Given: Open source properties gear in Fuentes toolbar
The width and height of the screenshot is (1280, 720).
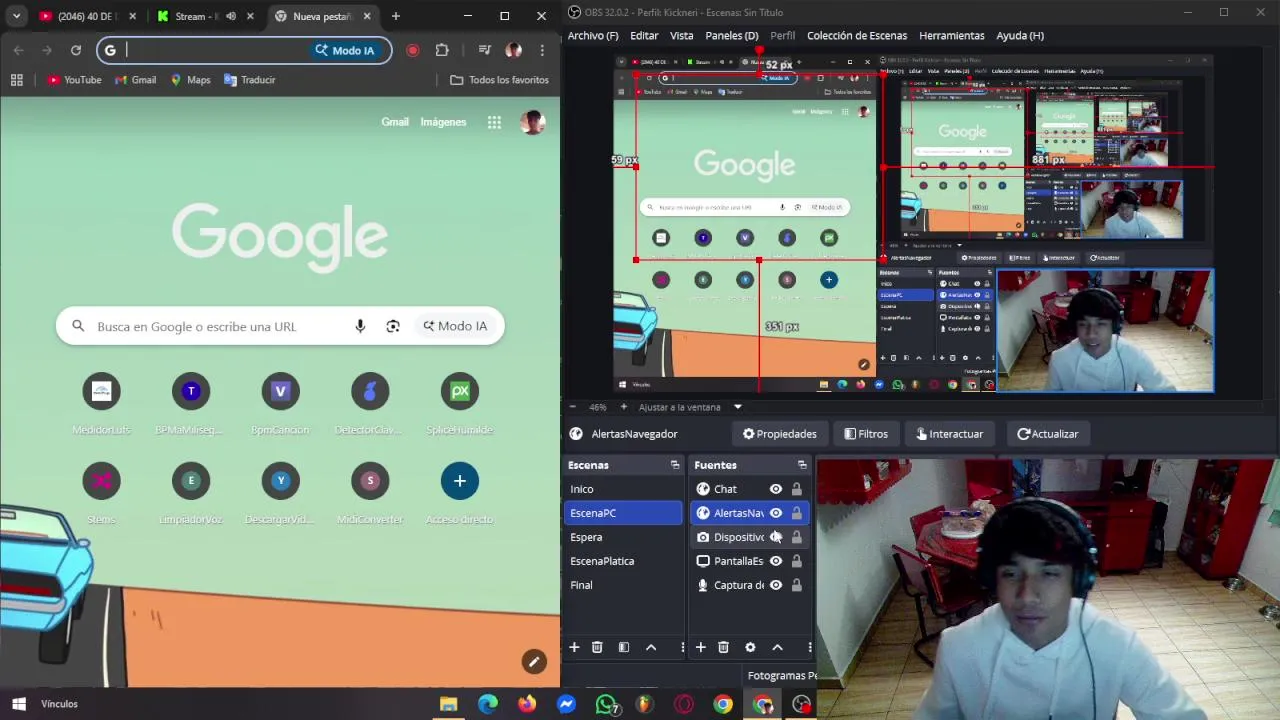Looking at the screenshot, I should (750, 647).
